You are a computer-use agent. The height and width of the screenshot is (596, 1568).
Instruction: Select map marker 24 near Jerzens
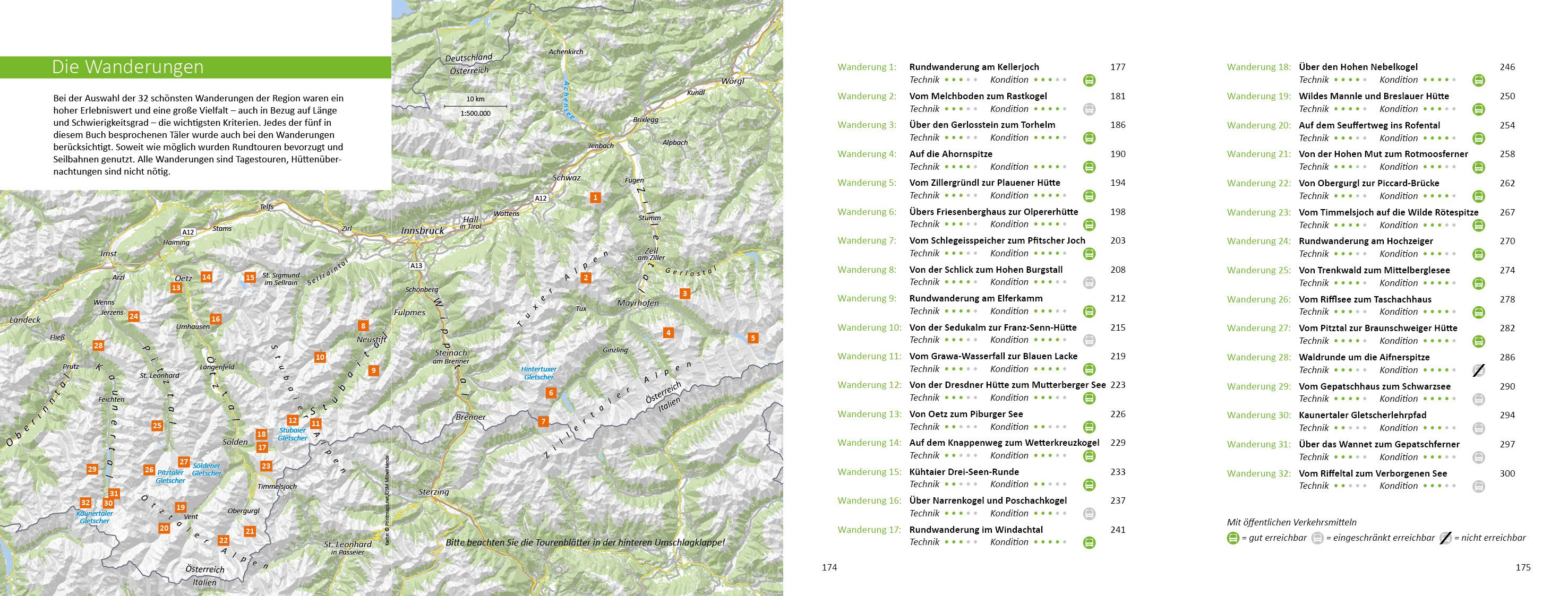click(133, 316)
